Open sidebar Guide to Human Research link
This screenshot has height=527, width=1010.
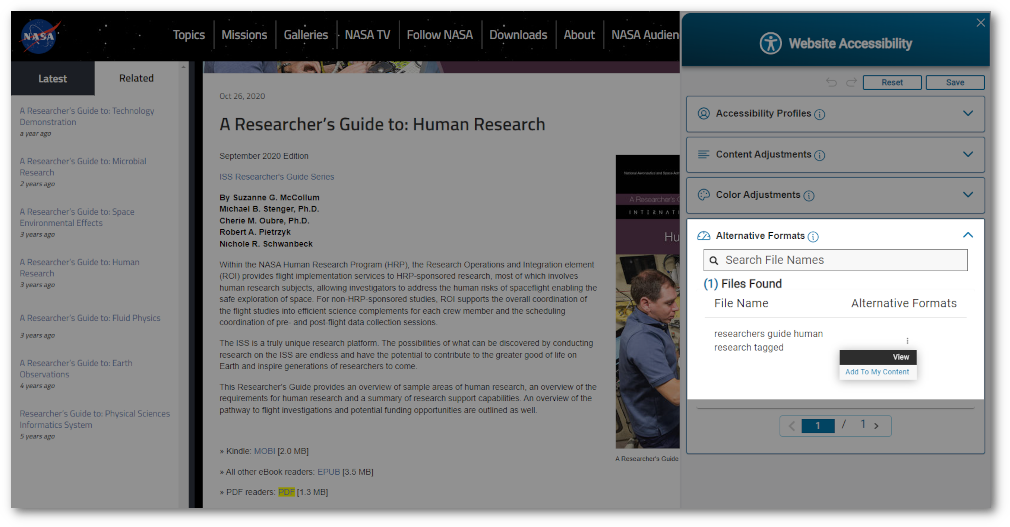(79, 267)
